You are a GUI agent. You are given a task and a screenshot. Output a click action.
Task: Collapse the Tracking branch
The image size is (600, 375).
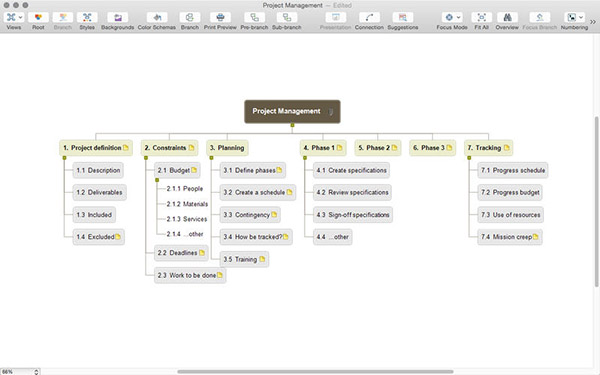469,158
